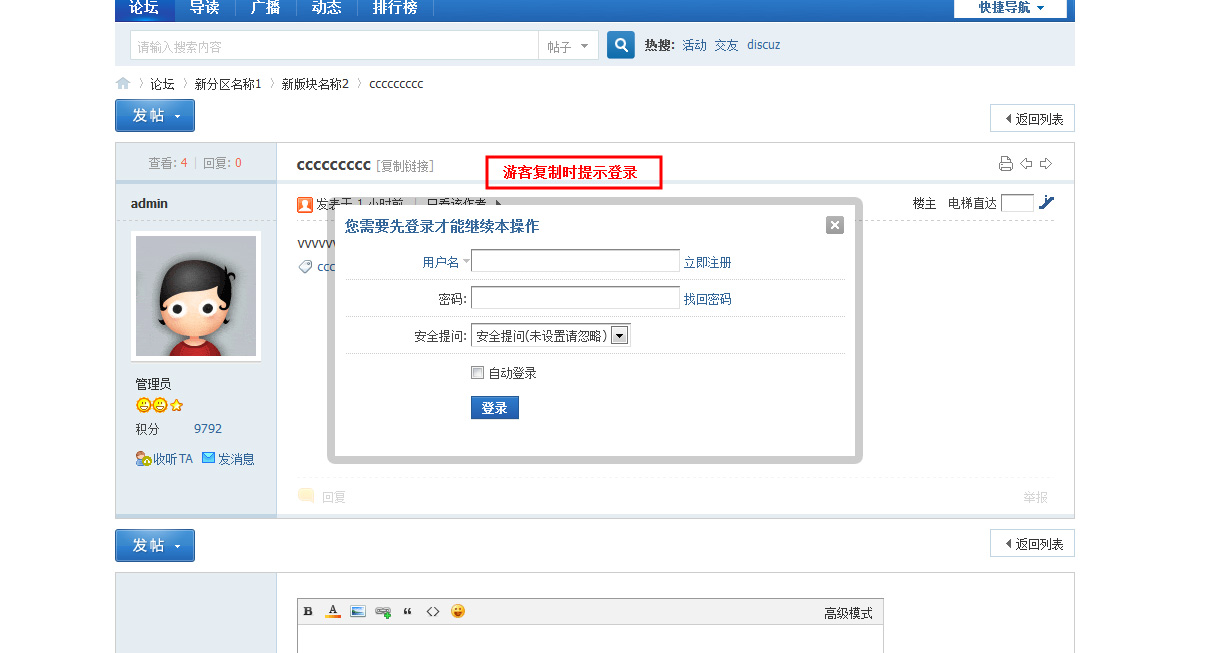Image resolution: width=1210 pixels, height=653 pixels.
Task: Insert image in quick reply editor
Action: pyautogui.click(x=358, y=611)
